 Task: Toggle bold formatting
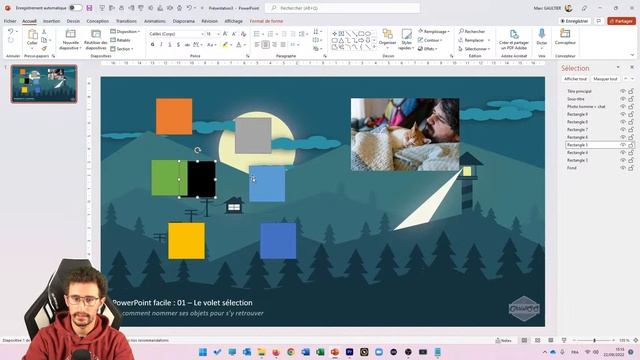pos(153,44)
